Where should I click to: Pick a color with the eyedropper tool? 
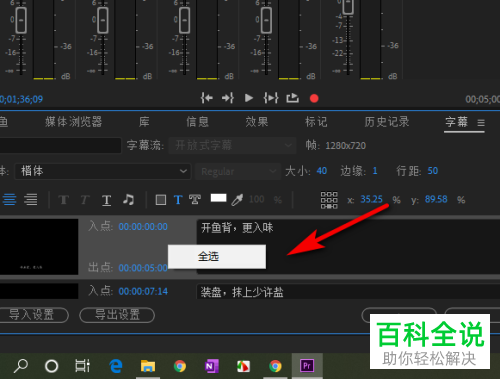(x=237, y=200)
